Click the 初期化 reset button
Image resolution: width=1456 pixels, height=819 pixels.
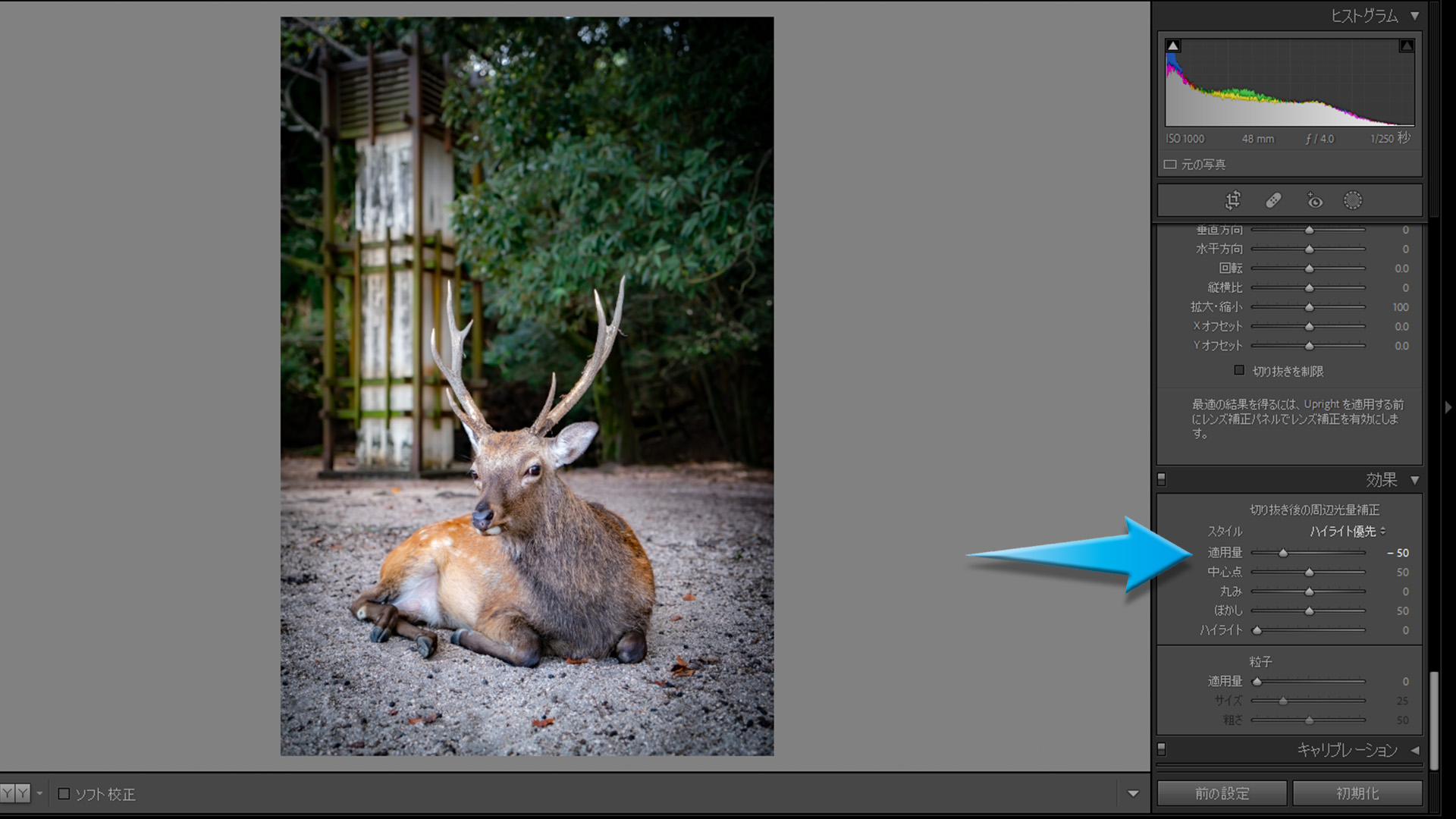(1357, 793)
